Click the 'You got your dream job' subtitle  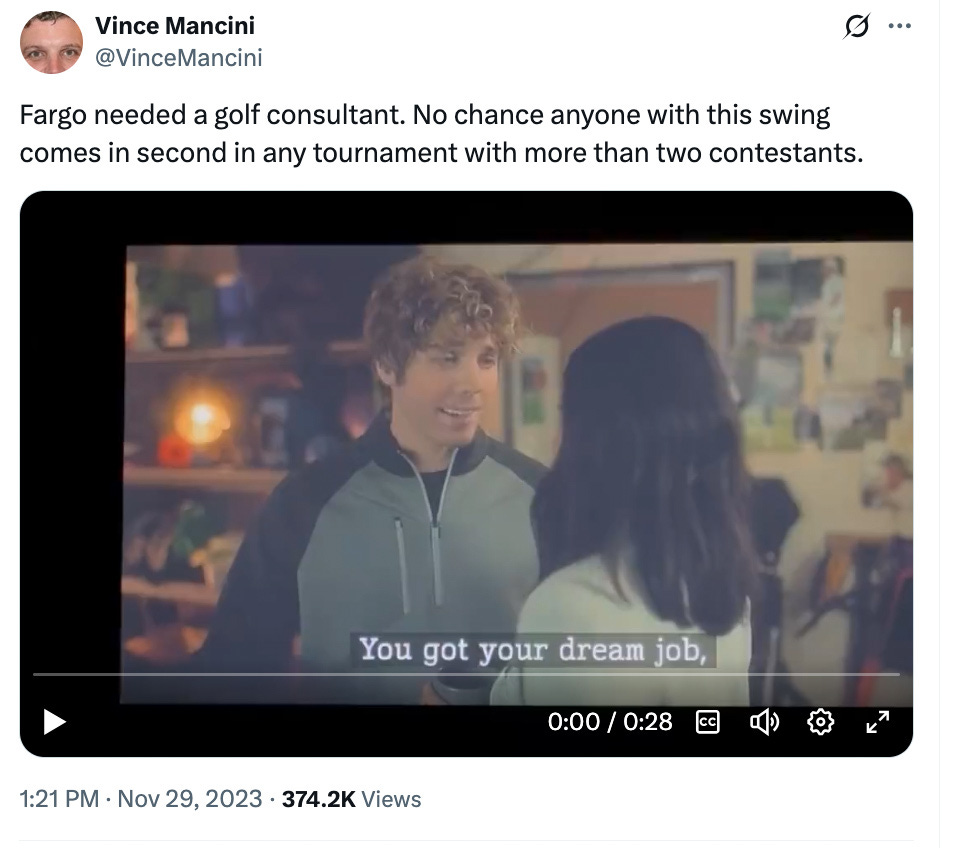533,650
